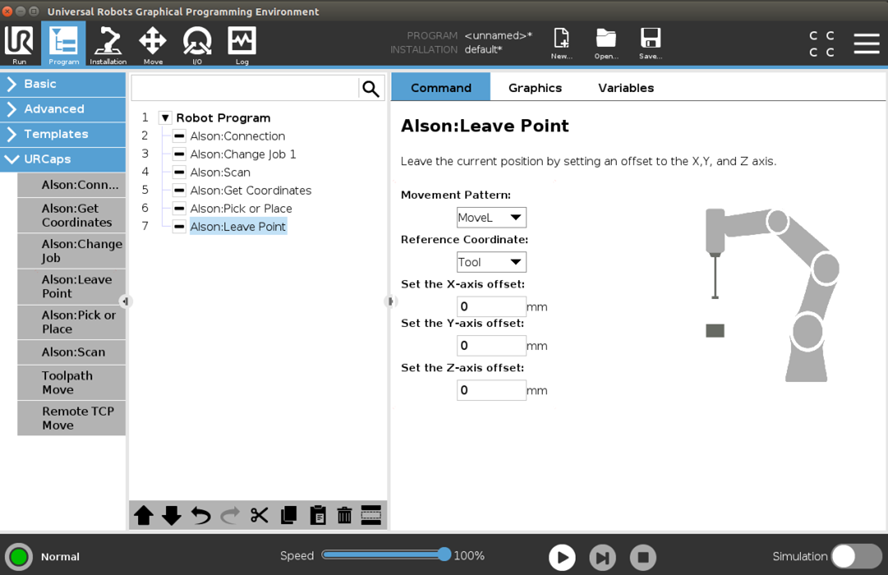Insert Alson:Get Coordinates URCap node
Screen dimensions: 888x575
71,215
